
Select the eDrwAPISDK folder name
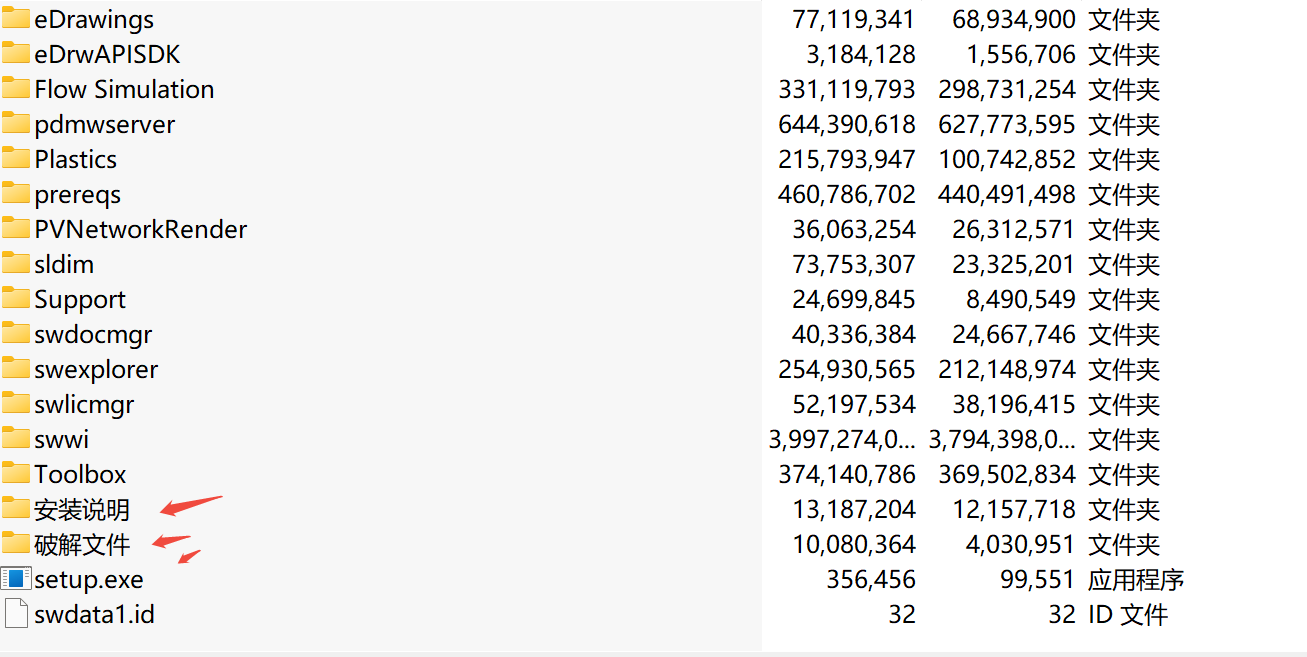[x=107, y=54]
